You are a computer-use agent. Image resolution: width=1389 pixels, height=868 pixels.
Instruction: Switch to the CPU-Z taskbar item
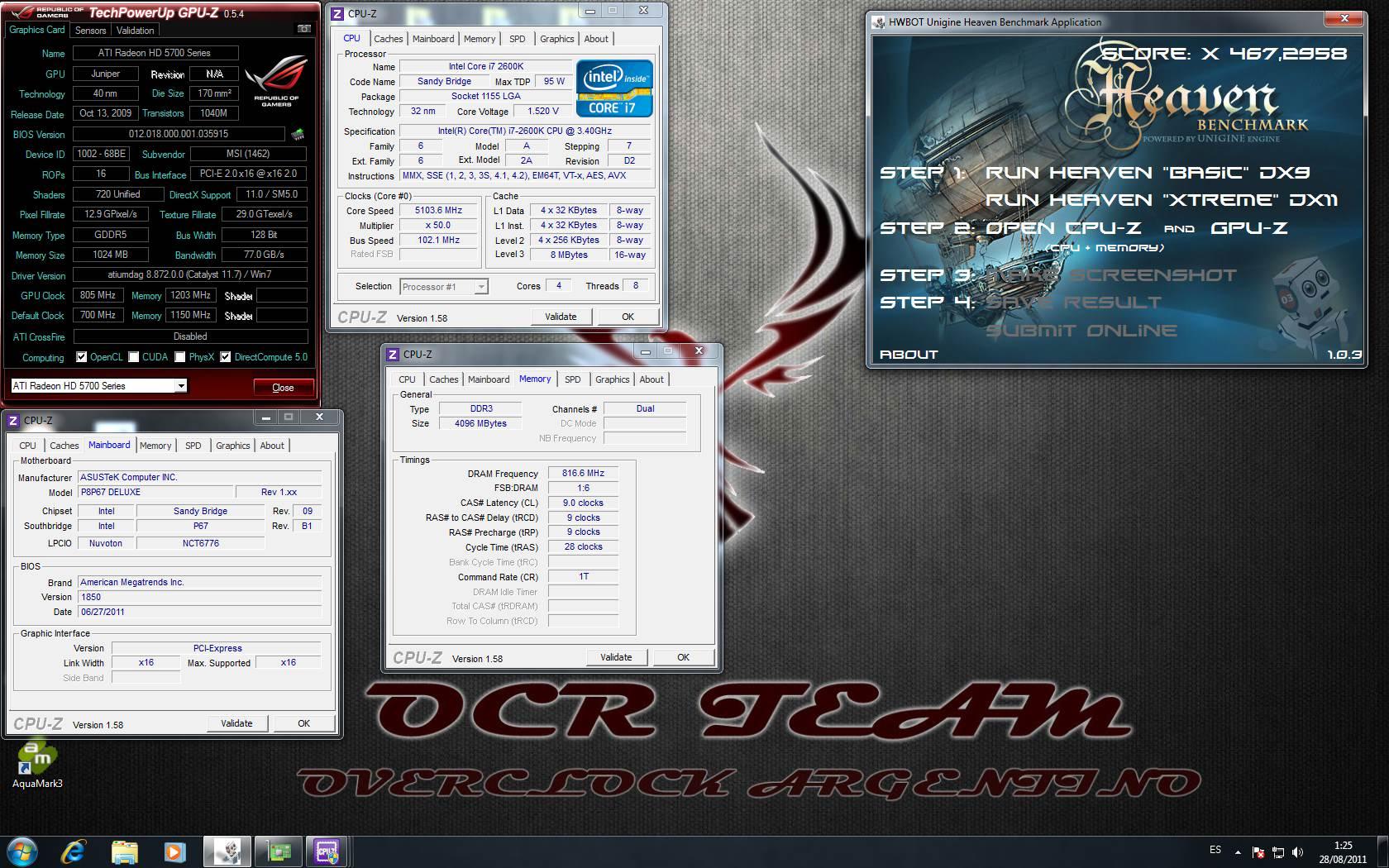(x=327, y=851)
